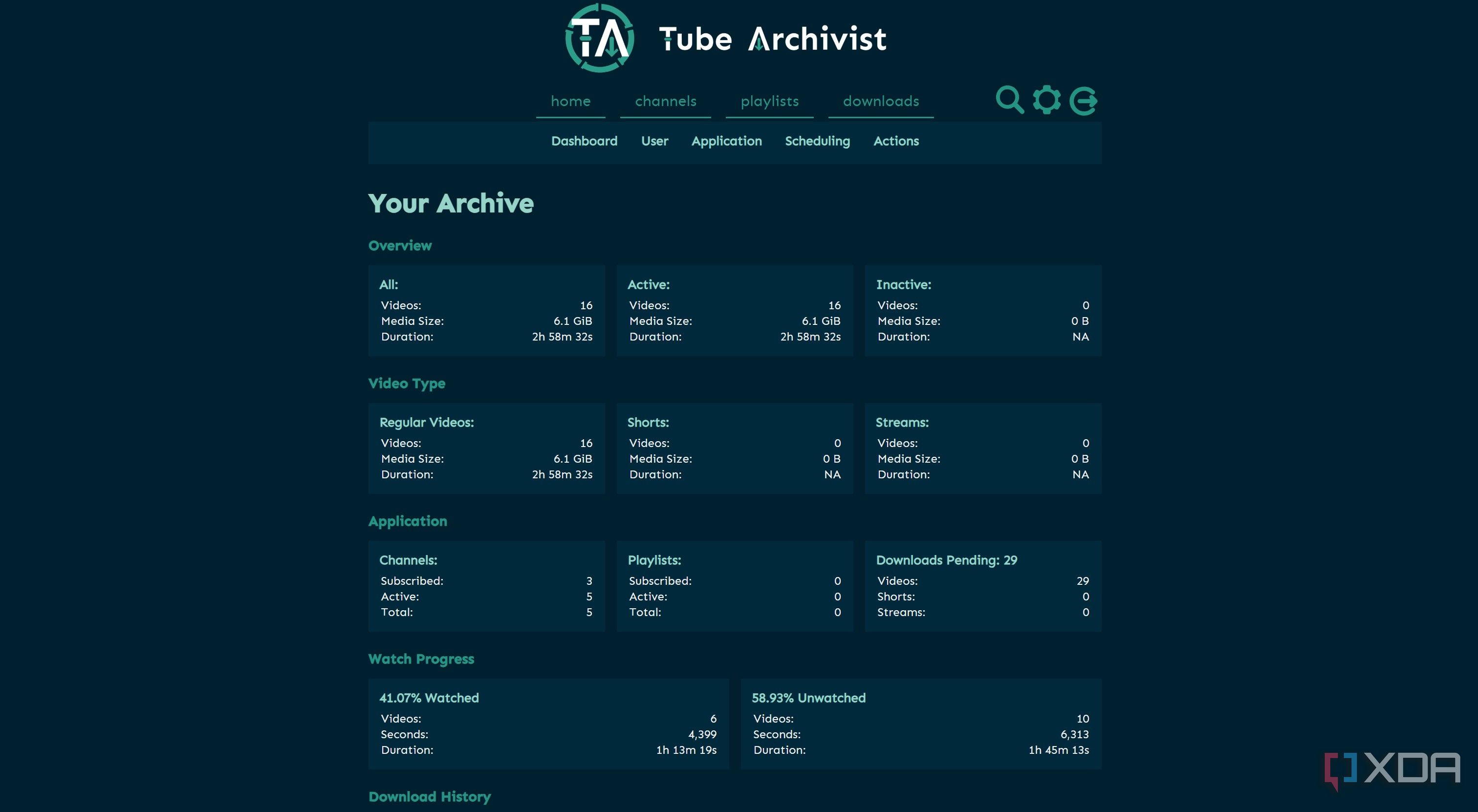Click Videos count 6 in Watched card
The image size is (1478, 812).
(713, 719)
